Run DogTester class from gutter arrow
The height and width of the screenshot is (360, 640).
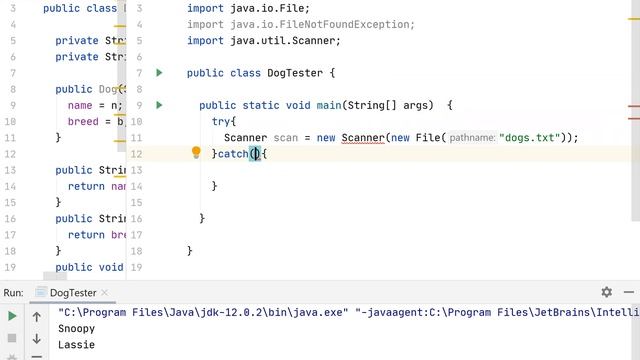[159, 73]
